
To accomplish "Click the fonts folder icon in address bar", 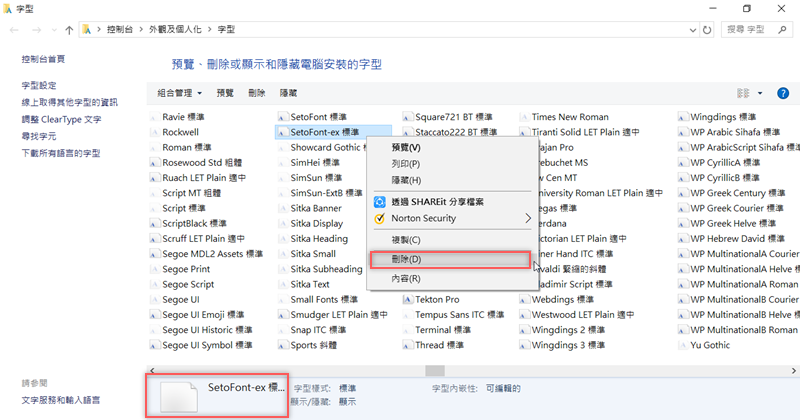I will point(87,30).
